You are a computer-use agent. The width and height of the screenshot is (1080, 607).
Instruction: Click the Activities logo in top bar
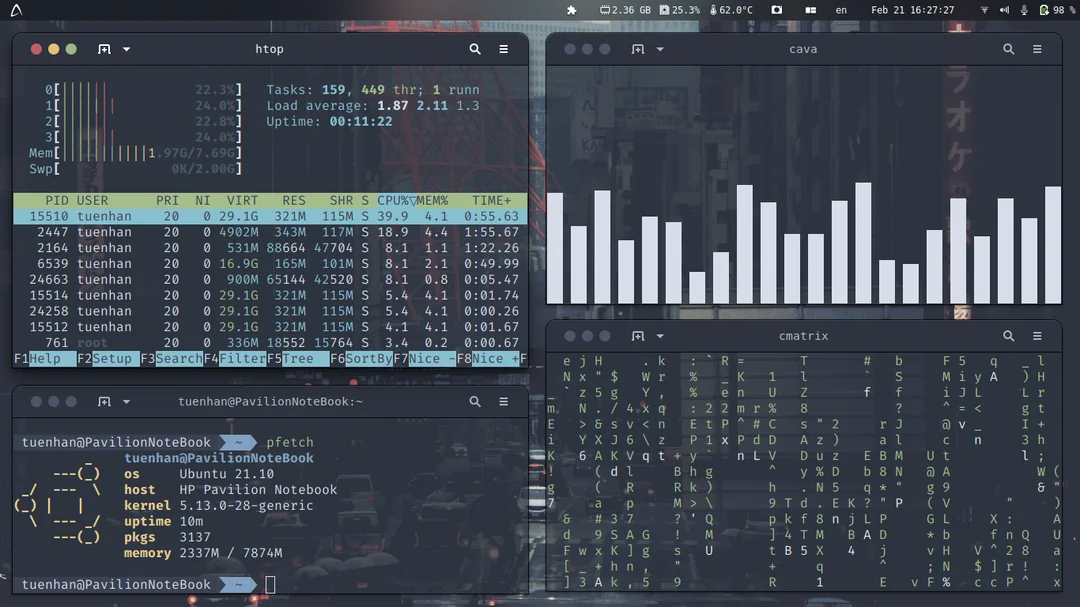tap(16, 10)
